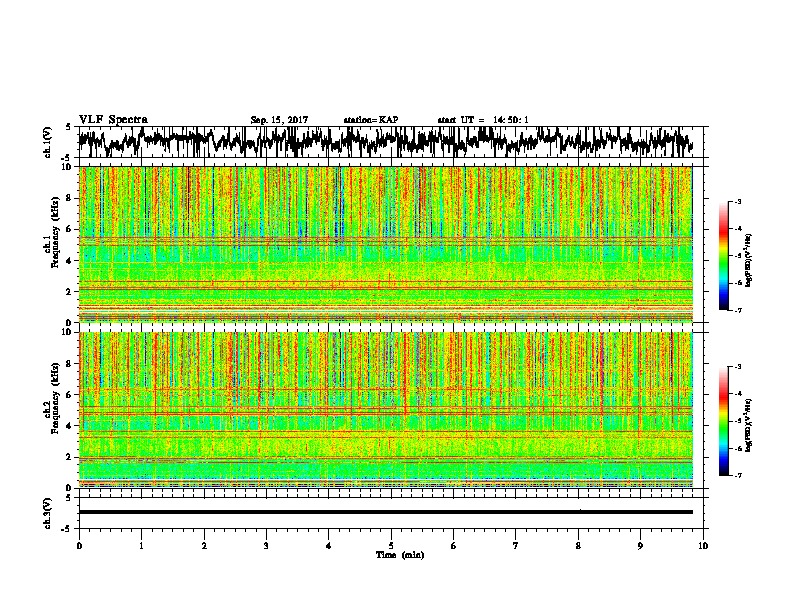
Task: Click time axis tick label '0'
Action: 79,546
